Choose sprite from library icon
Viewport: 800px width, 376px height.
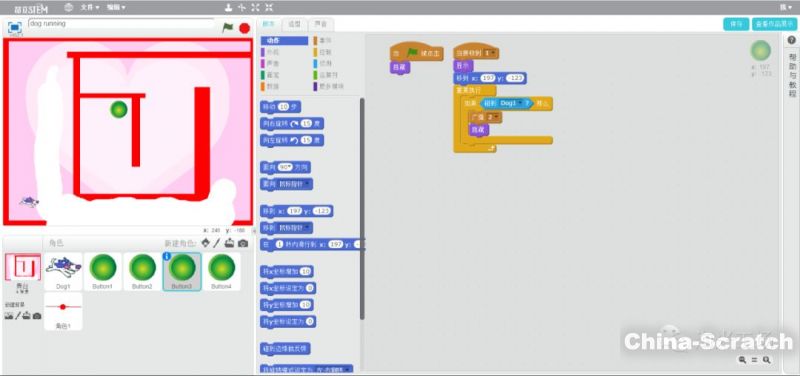click(206, 243)
